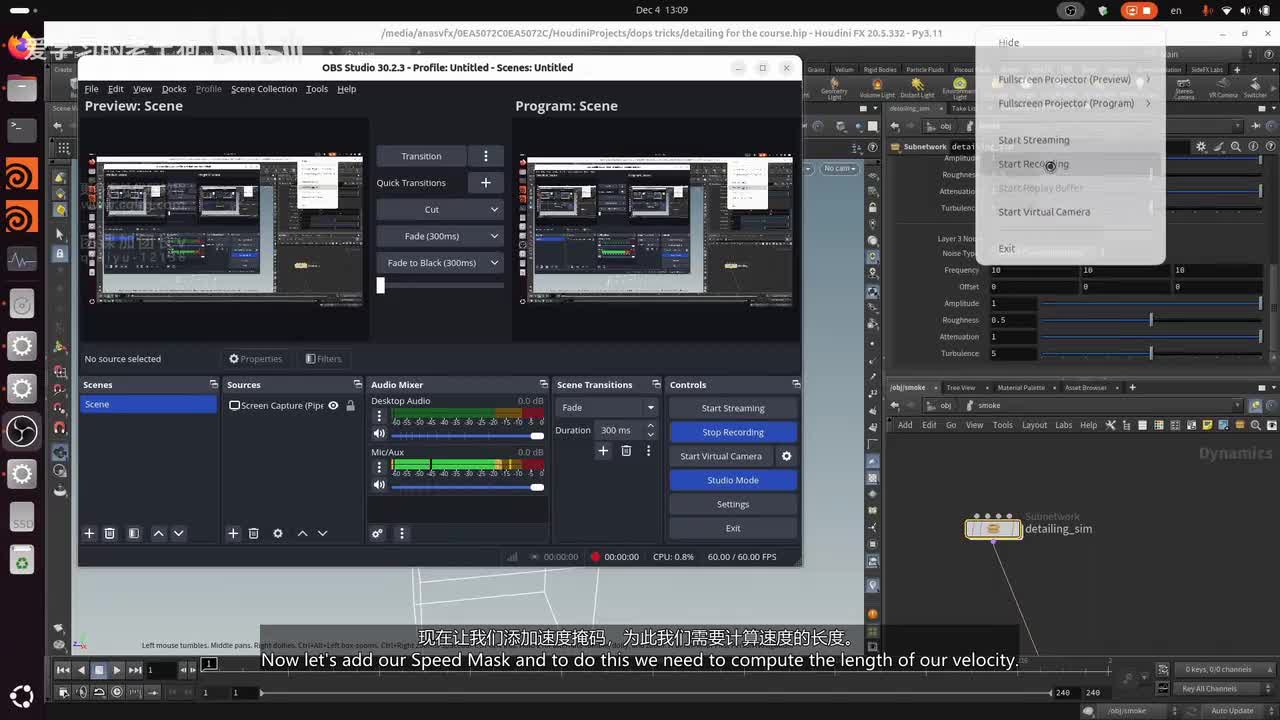Toggle Screen Capture source visibility eye
This screenshot has width=1280, height=720.
coord(334,405)
